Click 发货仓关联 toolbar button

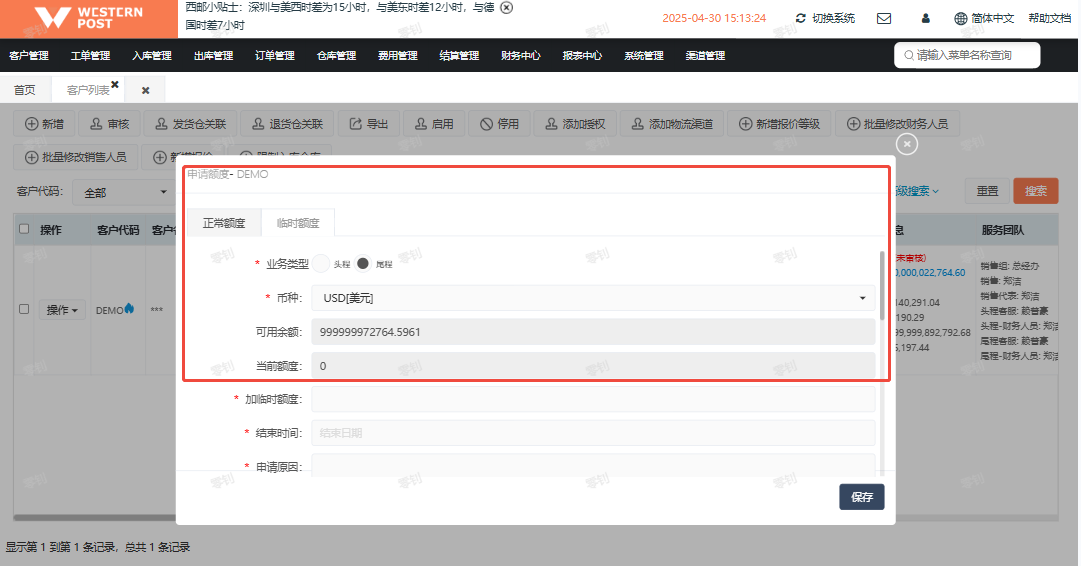[190, 124]
